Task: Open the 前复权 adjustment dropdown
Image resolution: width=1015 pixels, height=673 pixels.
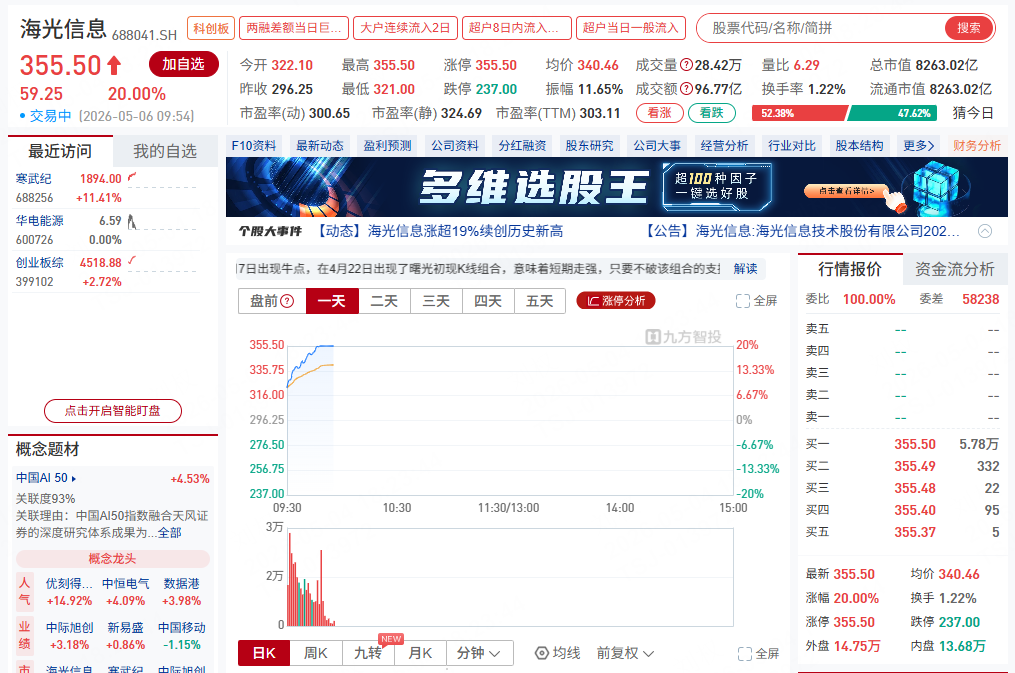Action: (625, 653)
